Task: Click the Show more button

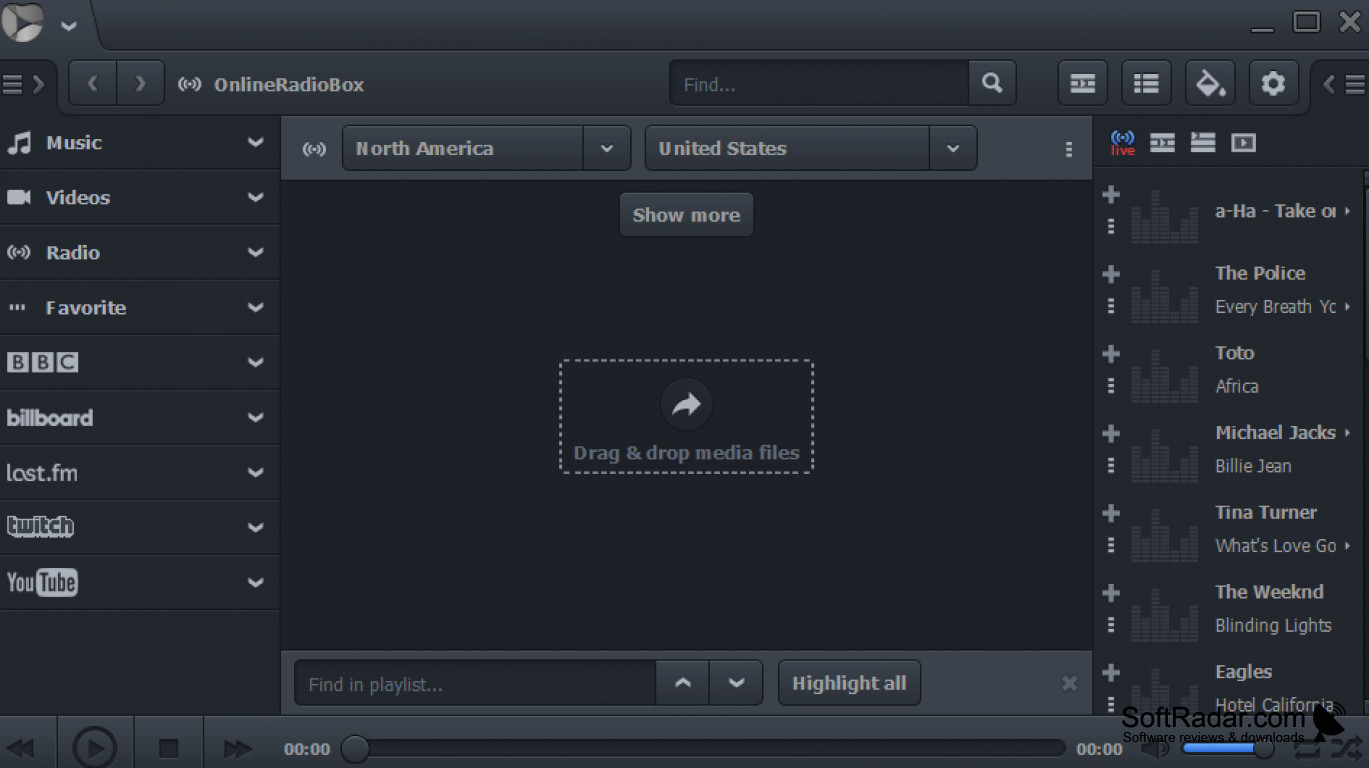Action: 686,215
